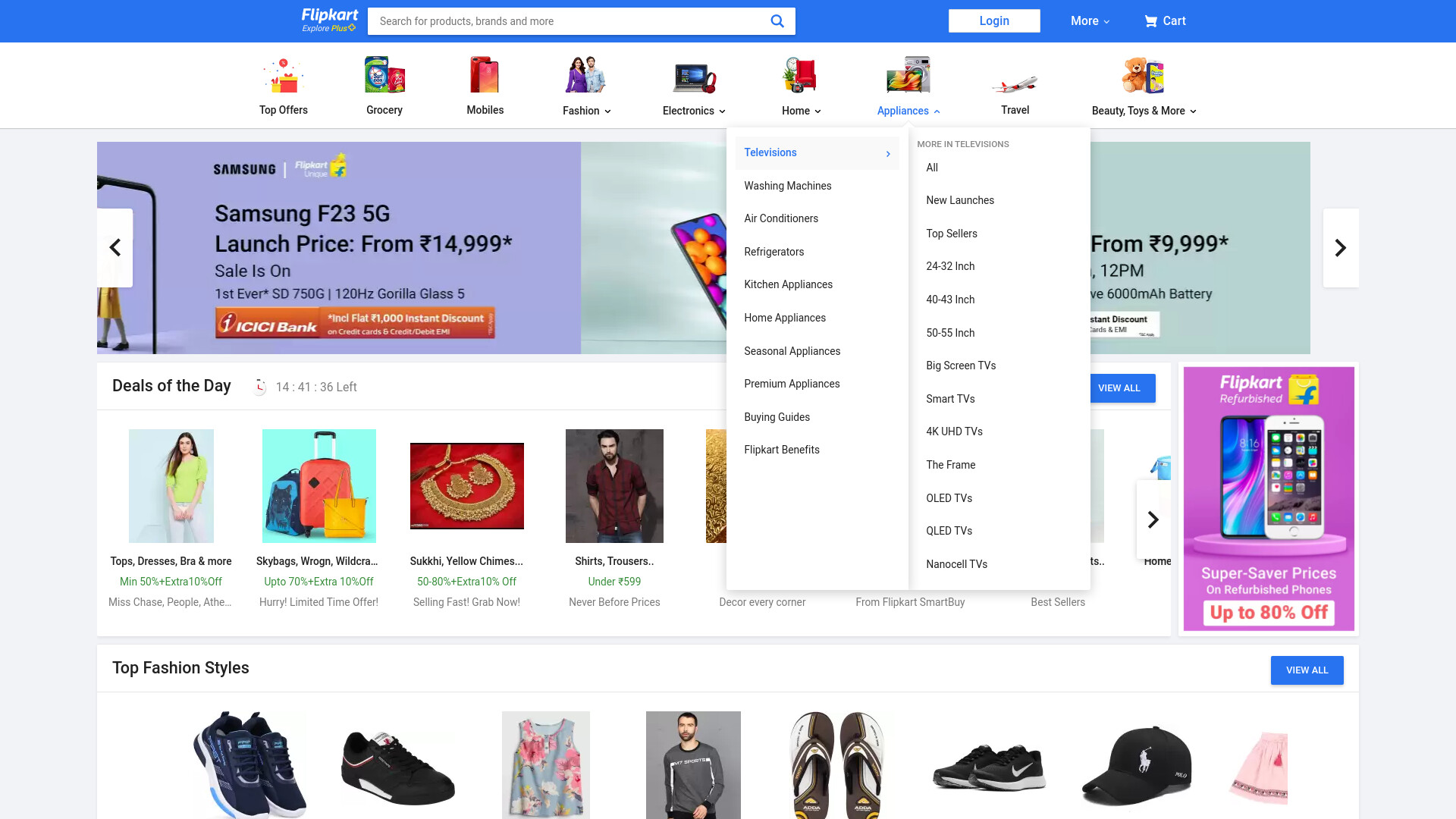Show previous banner slide

pos(115,248)
